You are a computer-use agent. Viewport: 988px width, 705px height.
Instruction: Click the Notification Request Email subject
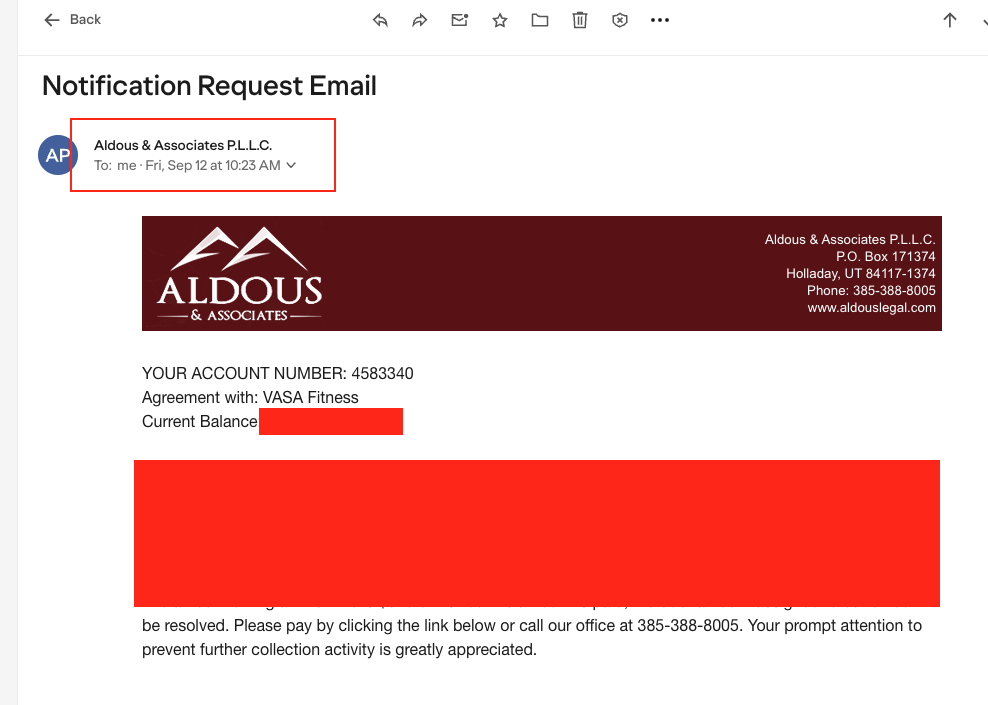(x=209, y=86)
